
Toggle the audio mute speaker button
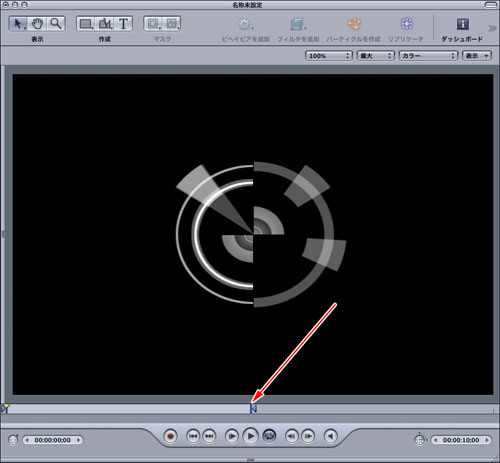pos(330,436)
